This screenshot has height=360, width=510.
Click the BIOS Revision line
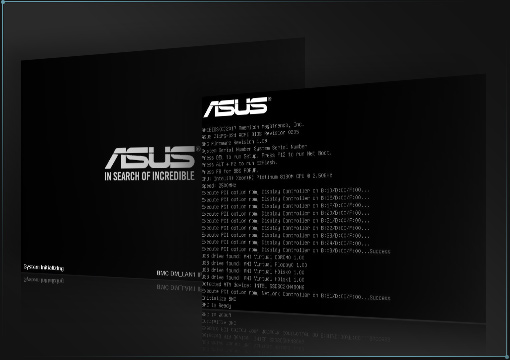[x=250, y=134]
